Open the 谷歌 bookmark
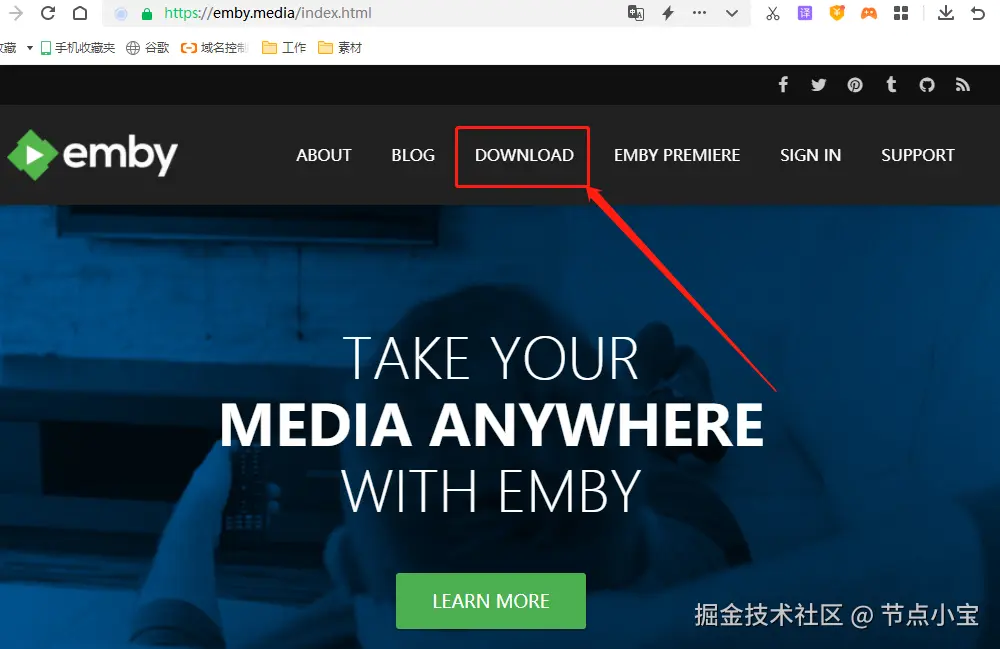The height and width of the screenshot is (649, 1000). coord(148,48)
